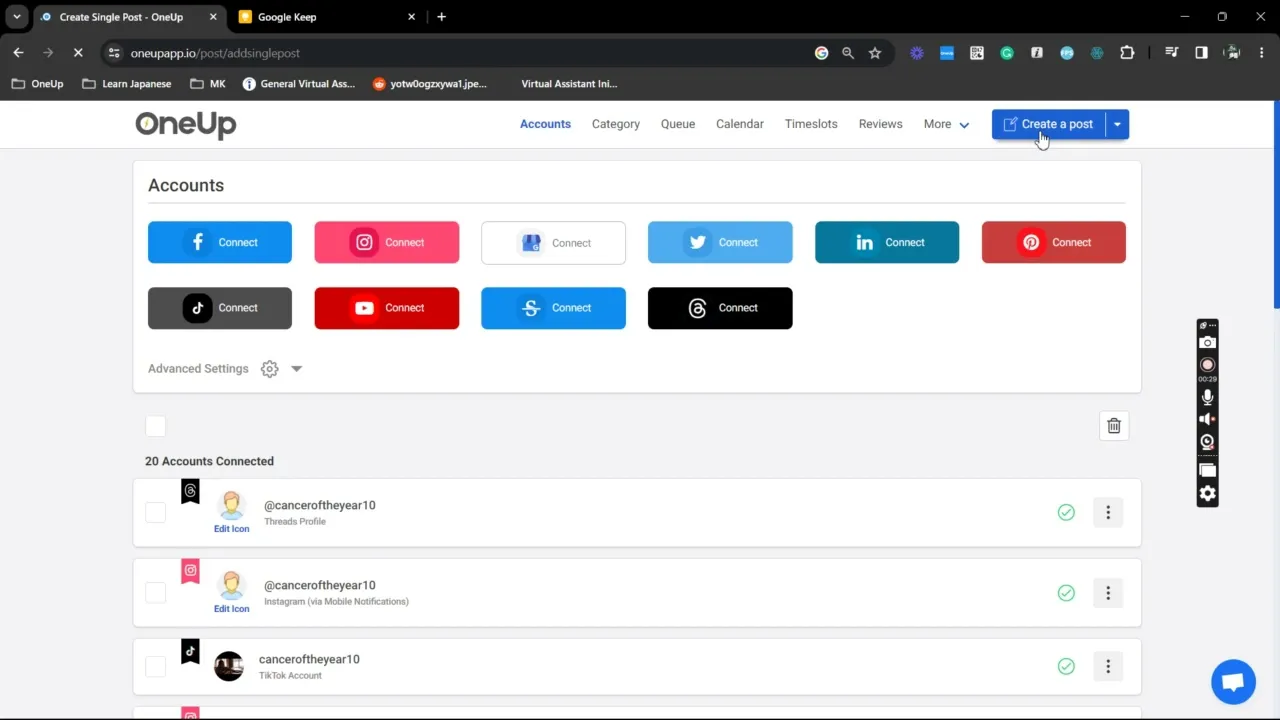Click the Create a post button
The width and height of the screenshot is (1280, 720).
tap(1048, 124)
